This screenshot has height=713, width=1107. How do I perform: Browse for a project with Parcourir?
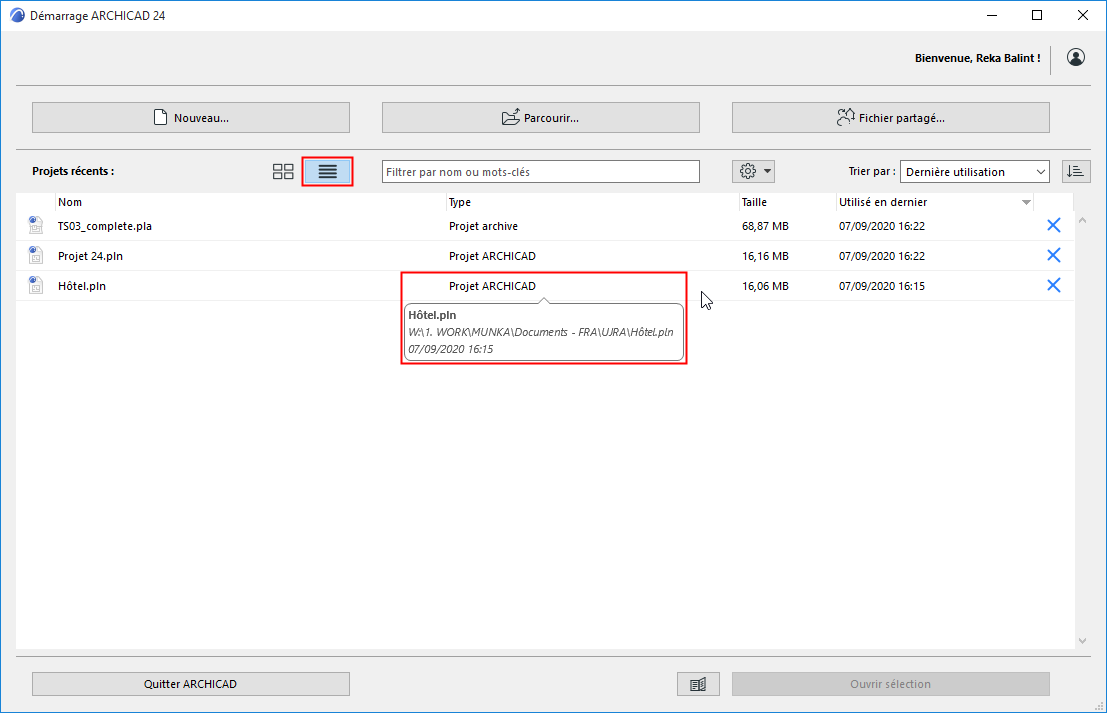point(541,117)
